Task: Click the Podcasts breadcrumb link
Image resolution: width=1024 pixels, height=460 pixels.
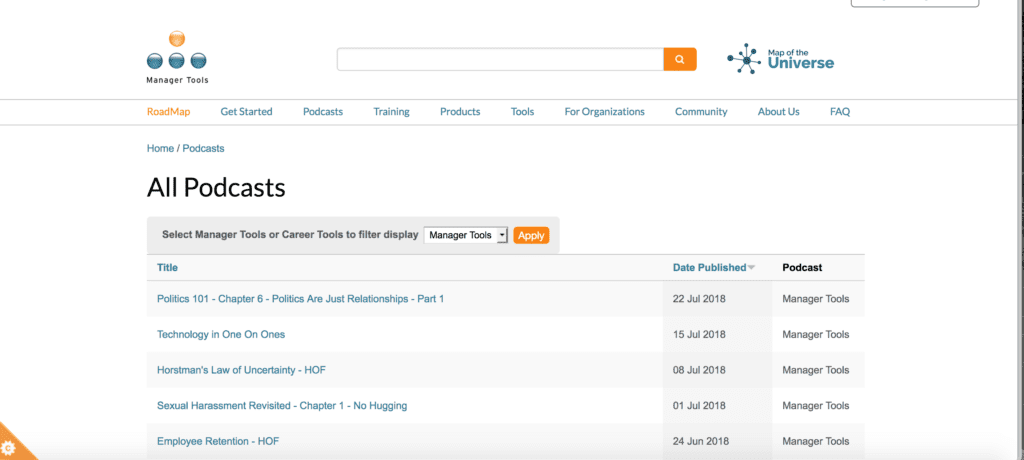Action: coord(203,148)
